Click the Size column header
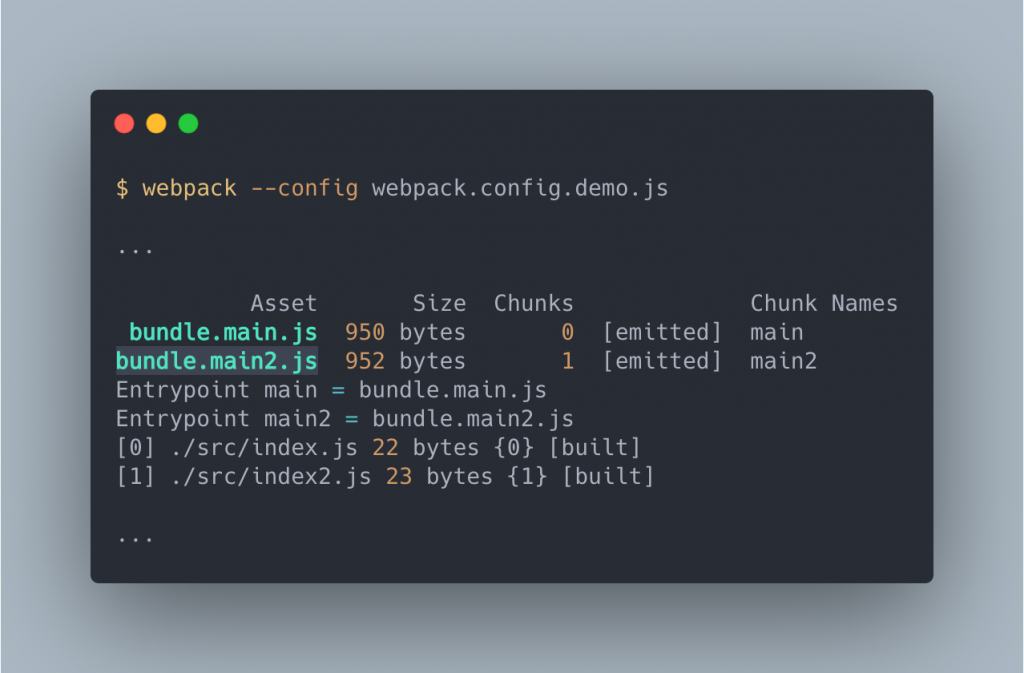This screenshot has height=673, width=1024. click(x=439, y=304)
